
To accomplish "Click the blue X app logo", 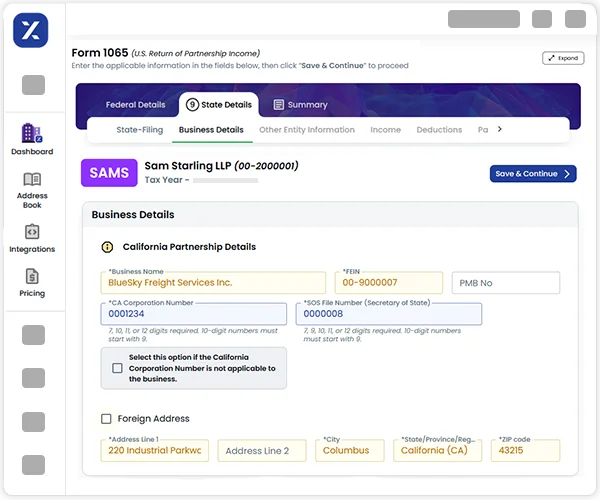I will 31,30.
